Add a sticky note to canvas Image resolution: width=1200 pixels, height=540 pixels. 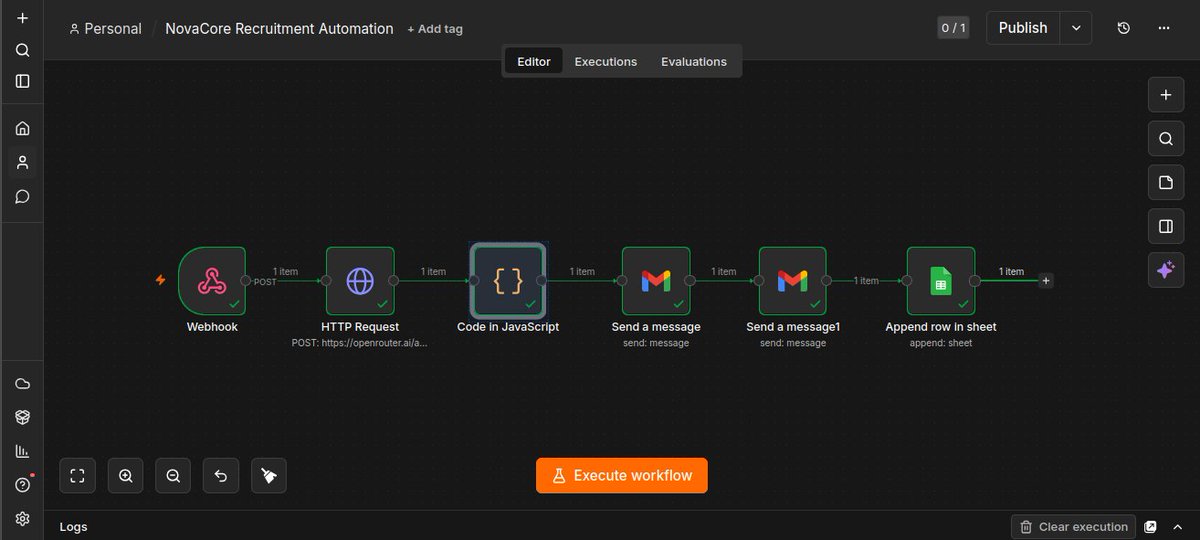[1165, 182]
